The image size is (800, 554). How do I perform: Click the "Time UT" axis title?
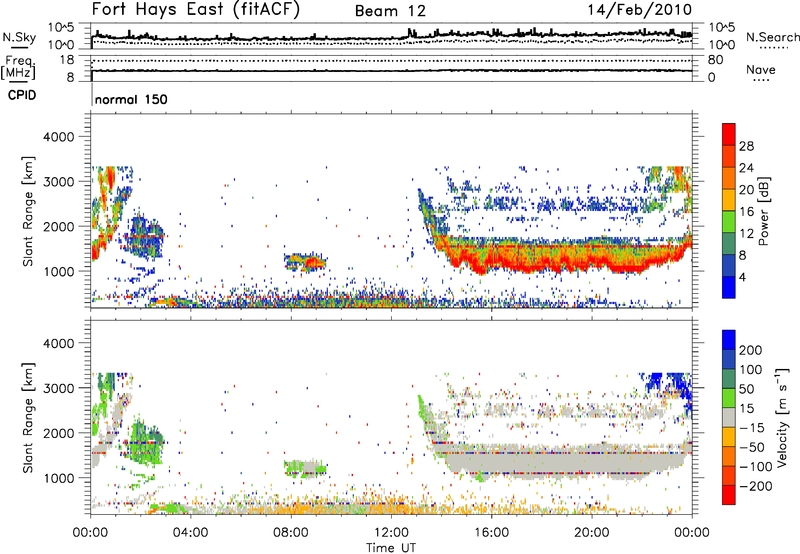(391, 548)
